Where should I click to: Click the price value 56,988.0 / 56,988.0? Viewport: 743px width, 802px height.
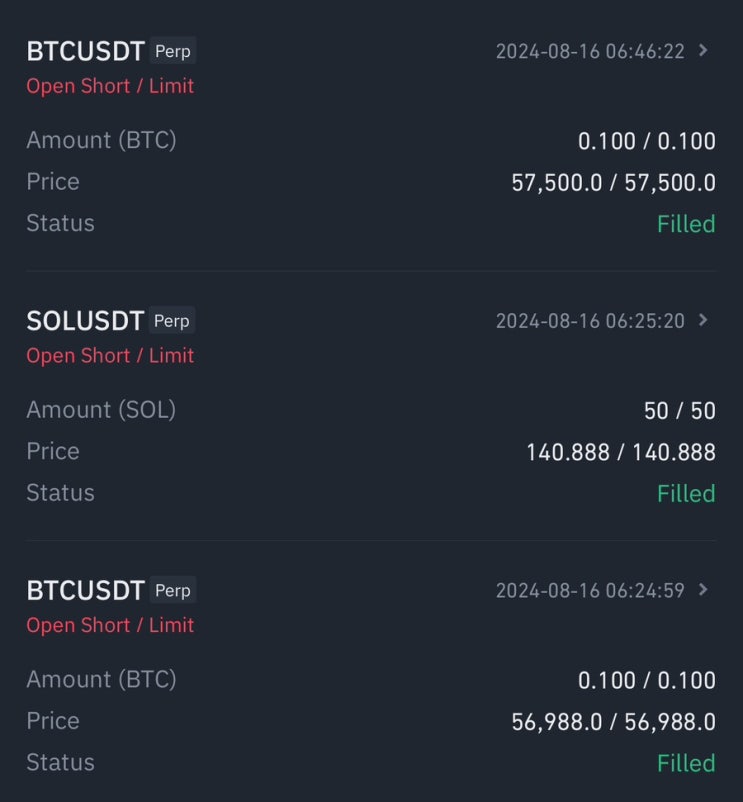pyautogui.click(x=613, y=721)
